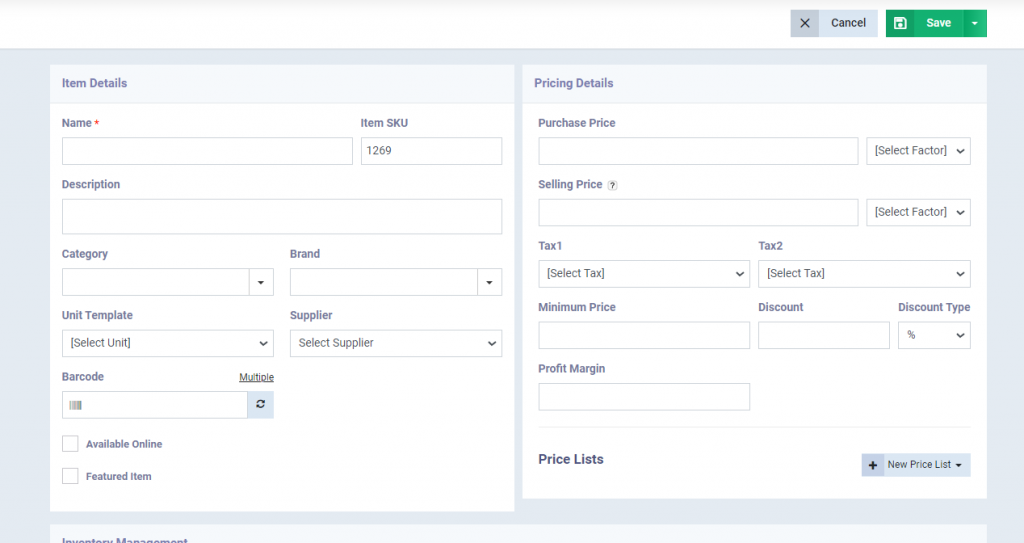Image resolution: width=1024 pixels, height=543 pixels.
Task: Click the Item Details panel heading
Action: pyautogui.click(x=95, y=83)
